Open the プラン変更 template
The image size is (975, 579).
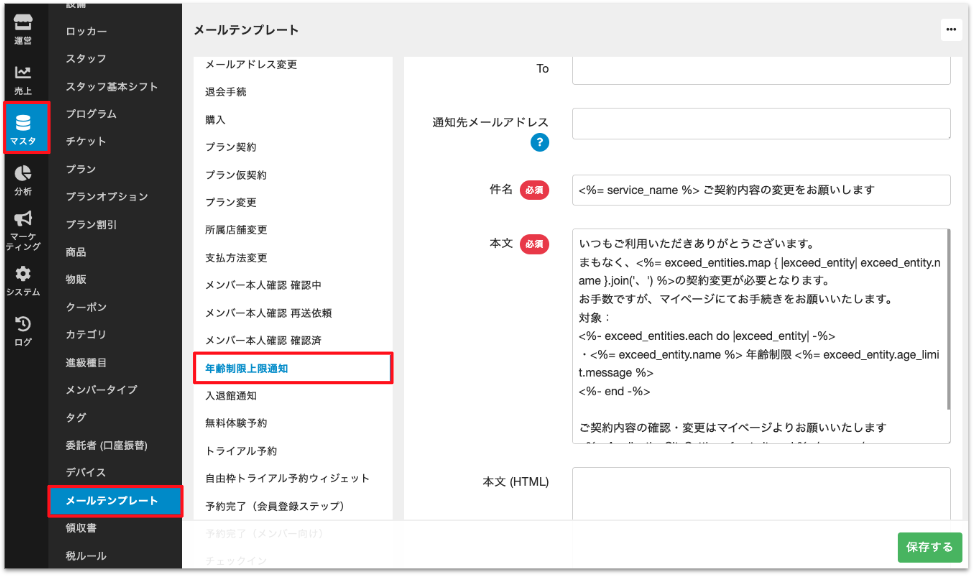(231, 202)
